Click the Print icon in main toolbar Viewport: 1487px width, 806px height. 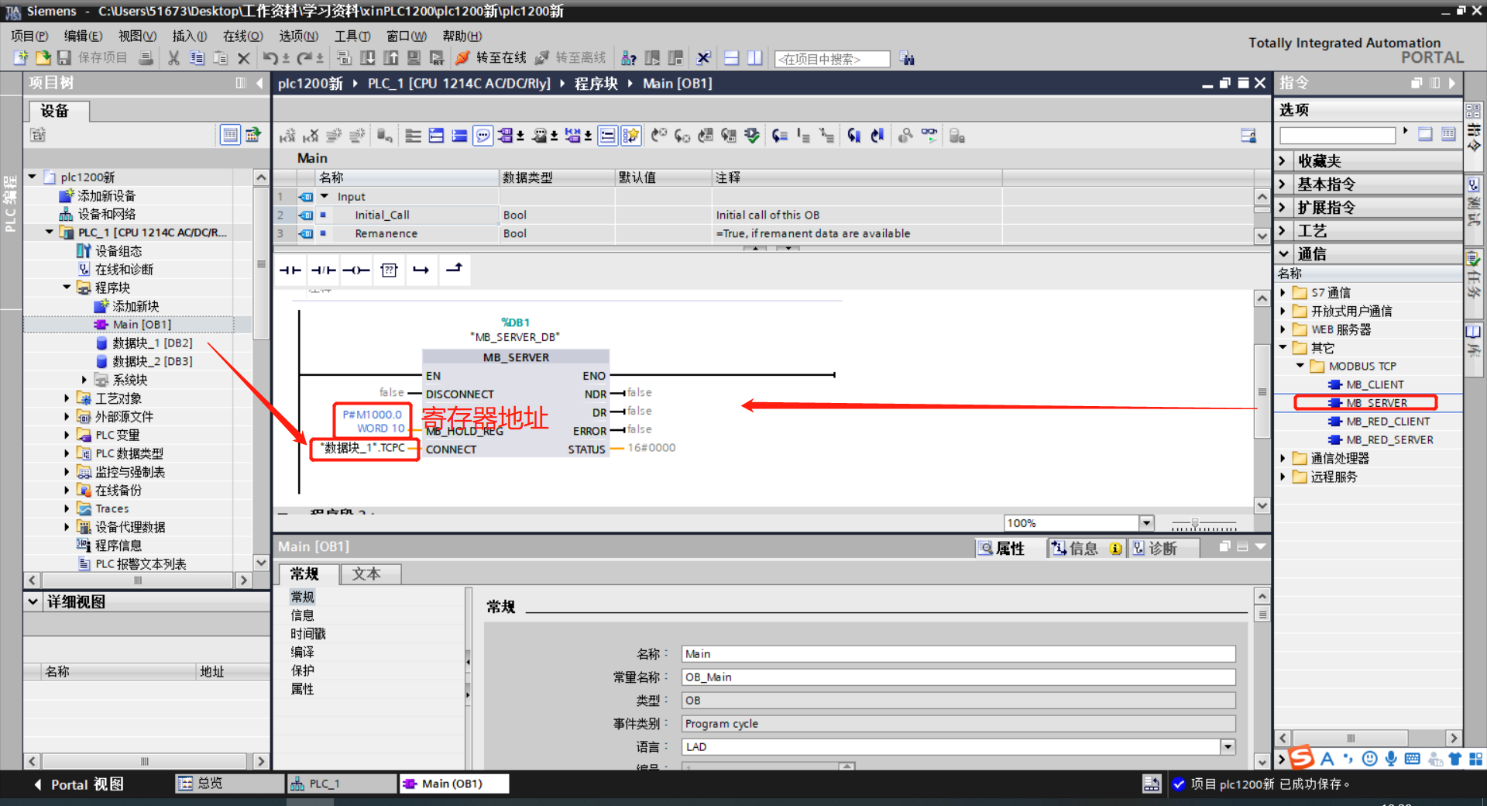click(146, 58)
